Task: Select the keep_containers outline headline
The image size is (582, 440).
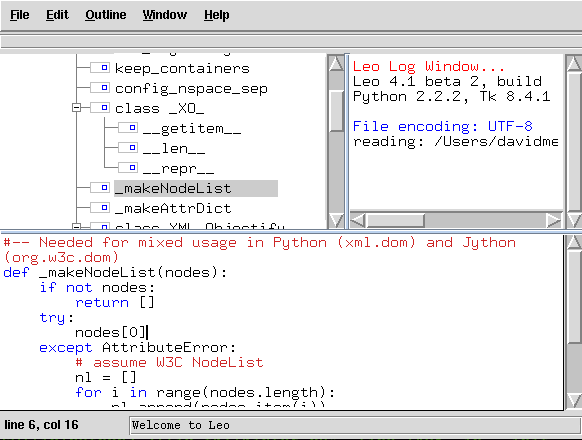Action: [182, 68]
